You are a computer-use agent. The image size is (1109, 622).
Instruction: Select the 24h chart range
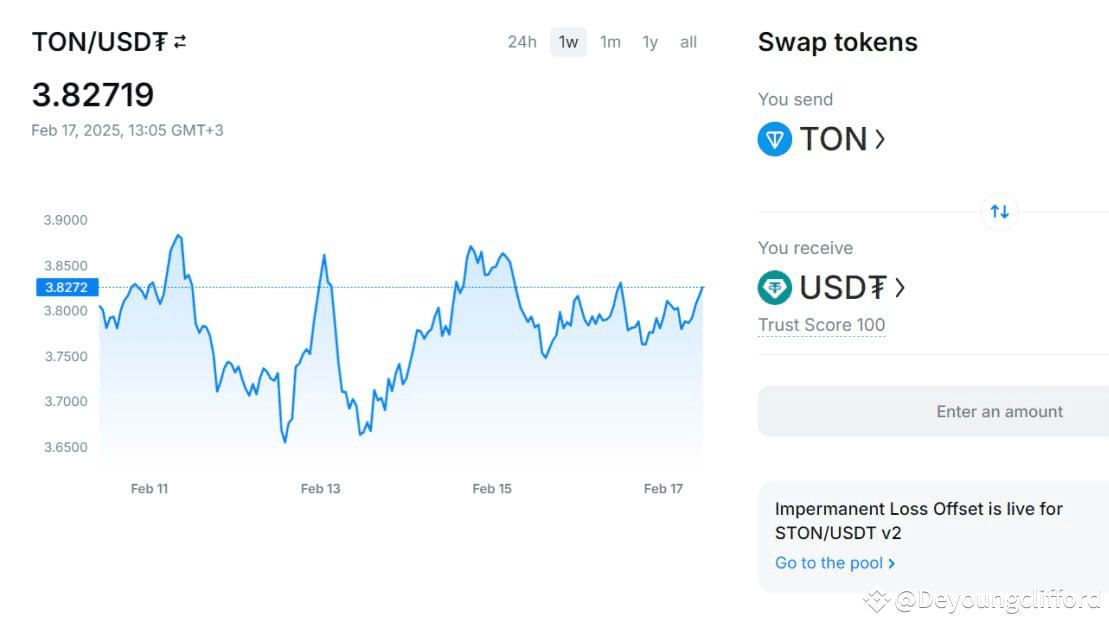click(x=522, y=42)
